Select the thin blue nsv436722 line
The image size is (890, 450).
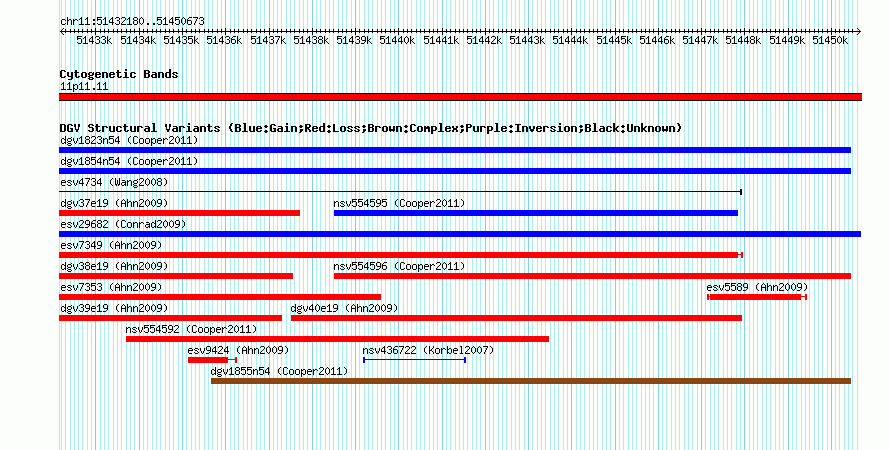[x=414, y=360]
